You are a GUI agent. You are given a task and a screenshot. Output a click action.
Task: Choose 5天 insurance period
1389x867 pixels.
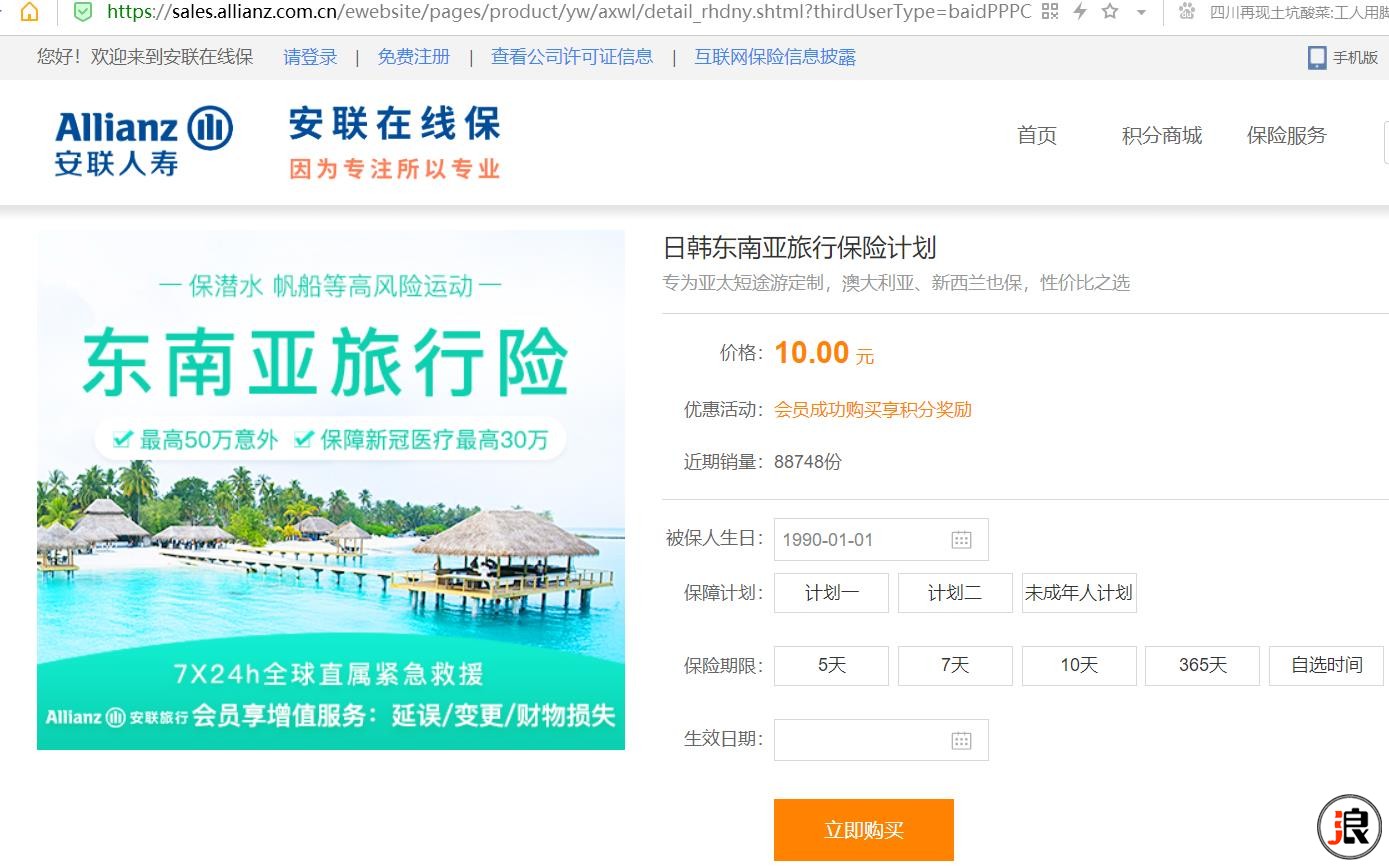pyautogui.click(x=831, y=665)
